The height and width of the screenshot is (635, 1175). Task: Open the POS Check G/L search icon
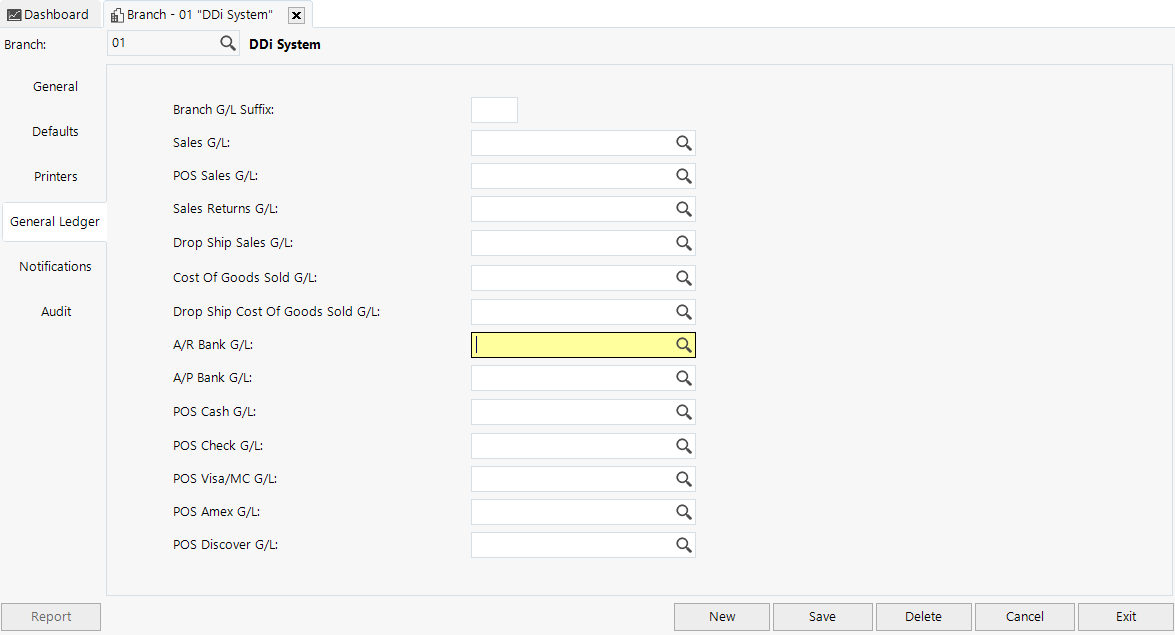[683, 445]
